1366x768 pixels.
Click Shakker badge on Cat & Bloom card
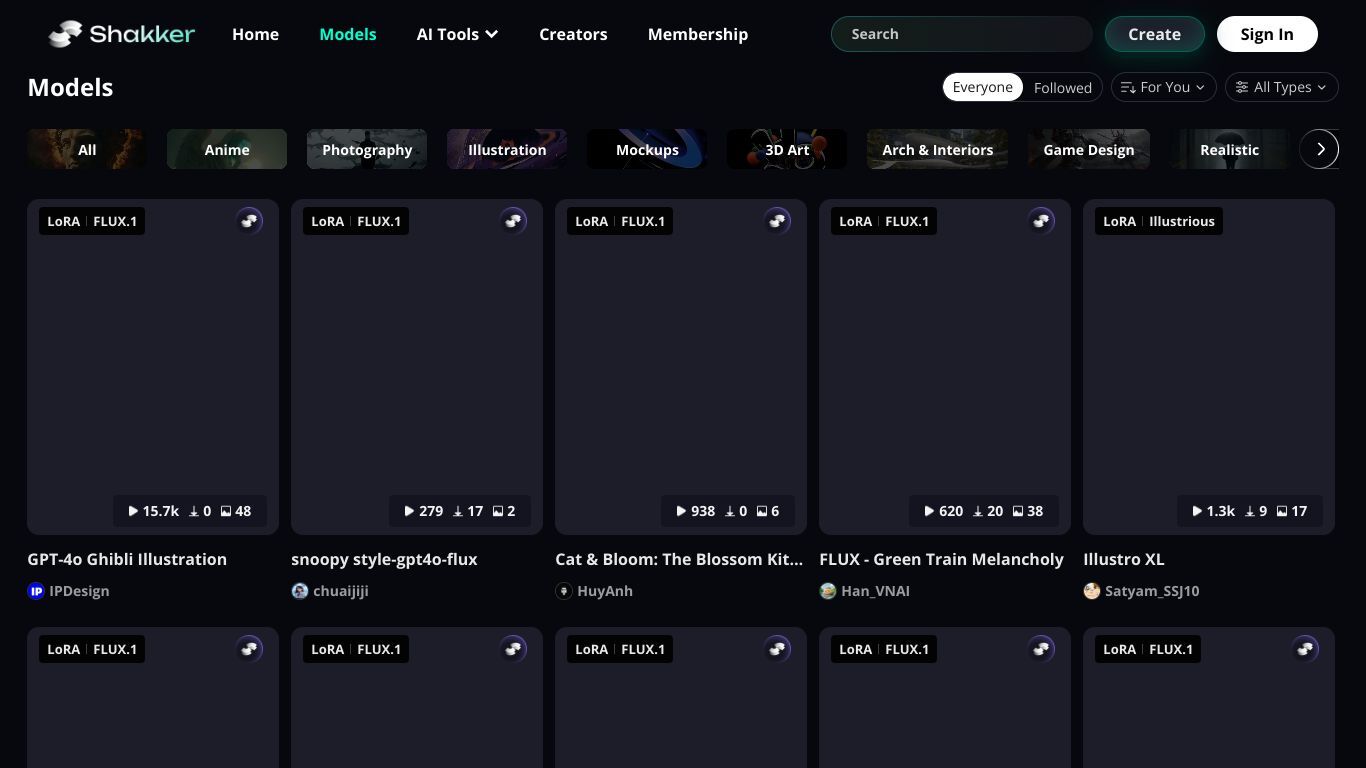pyautogui.click(x=777, y=221)
